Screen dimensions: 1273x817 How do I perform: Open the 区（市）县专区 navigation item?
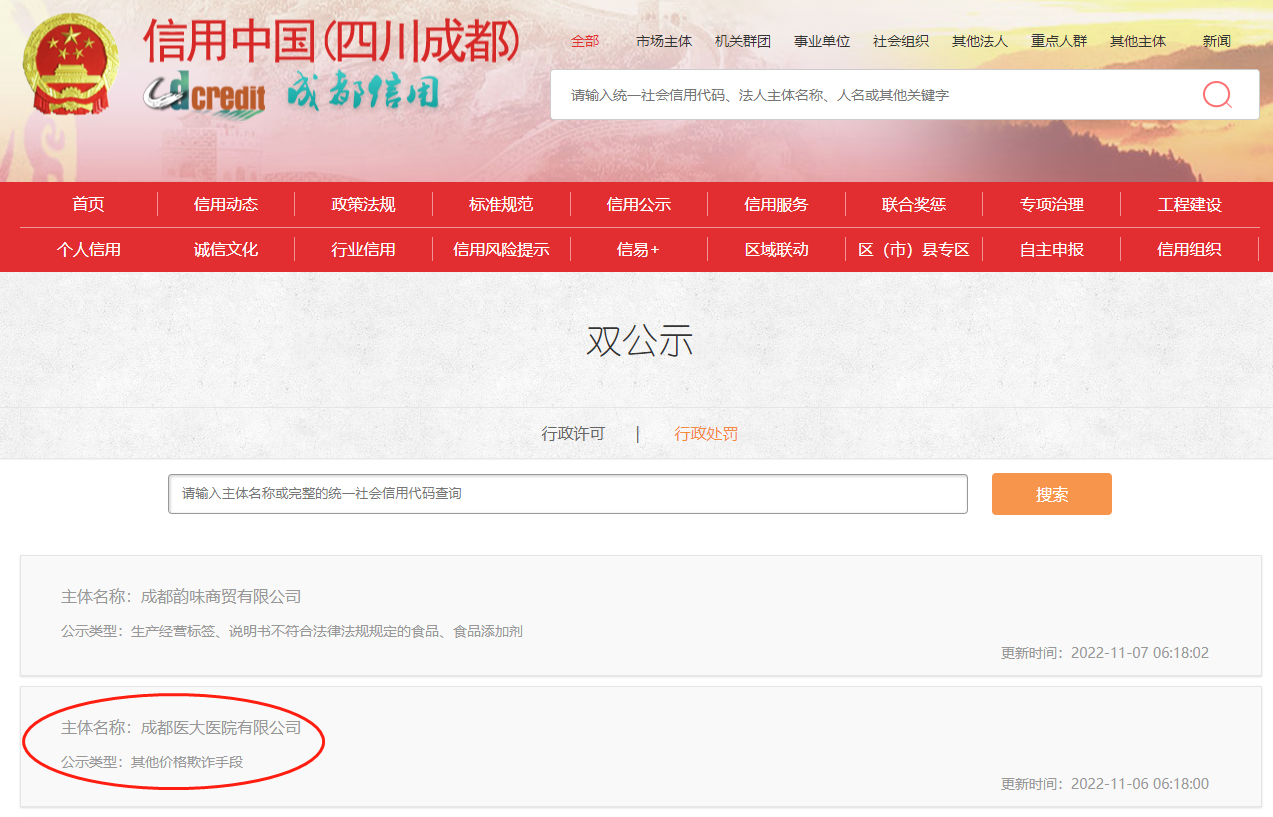tap(914, 249)
